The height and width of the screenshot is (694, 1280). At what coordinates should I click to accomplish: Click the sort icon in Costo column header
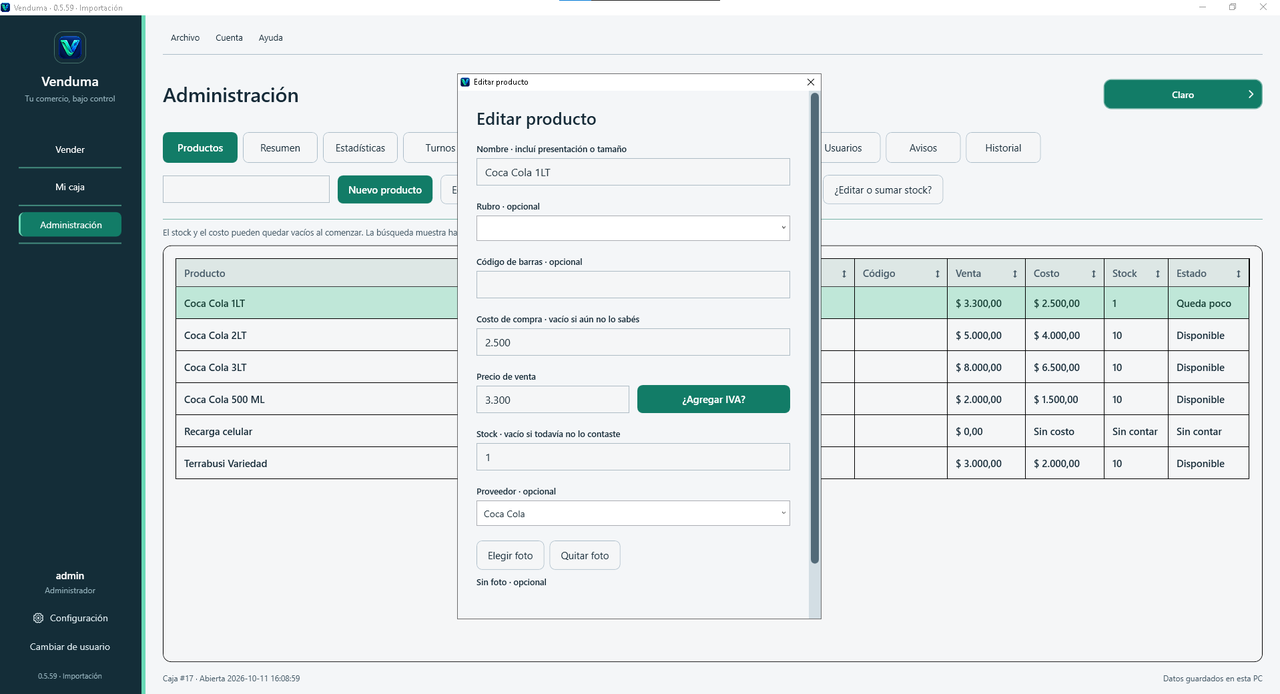tap(1093, 274)
